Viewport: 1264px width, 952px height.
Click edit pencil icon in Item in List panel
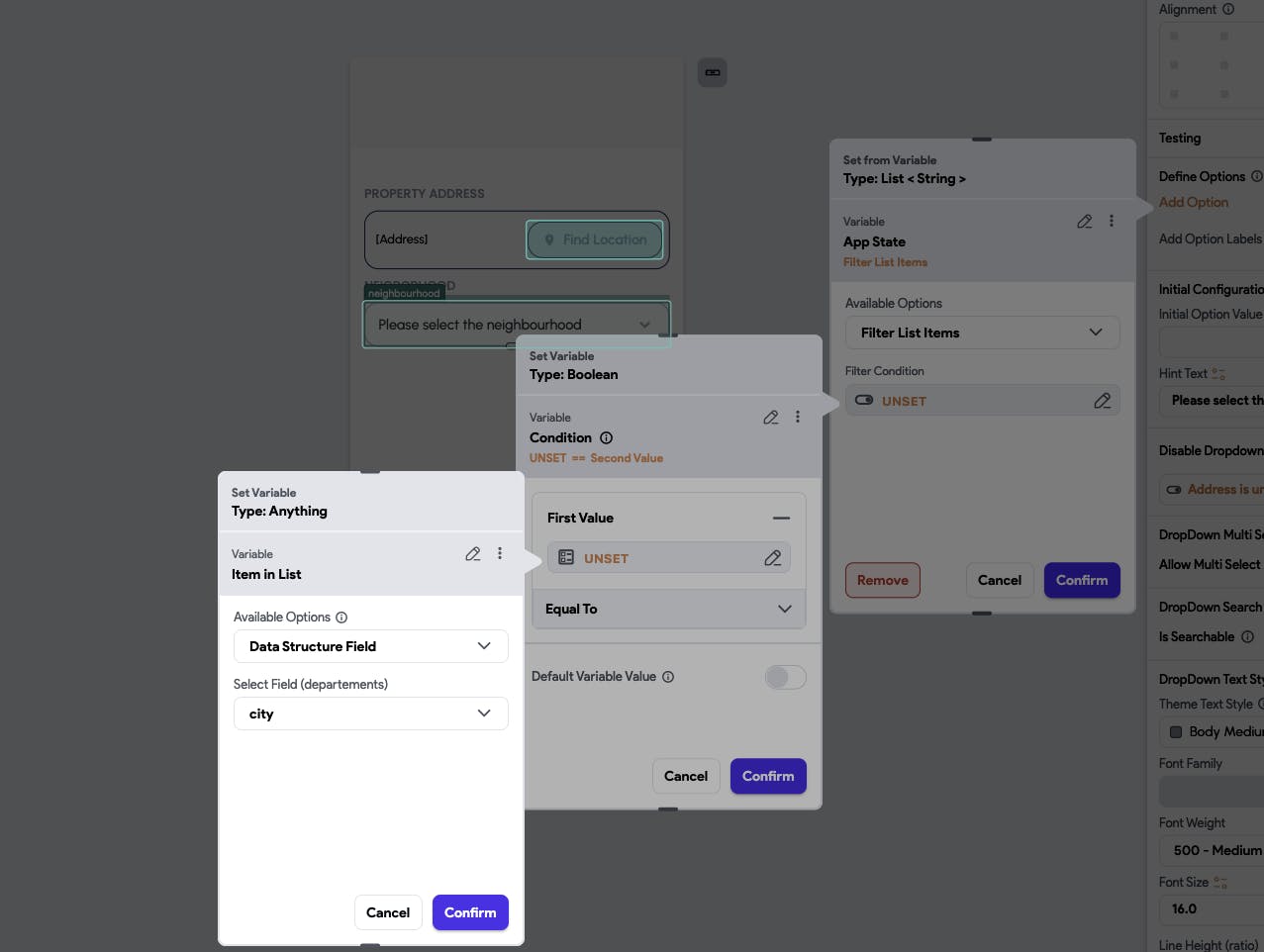473,554
